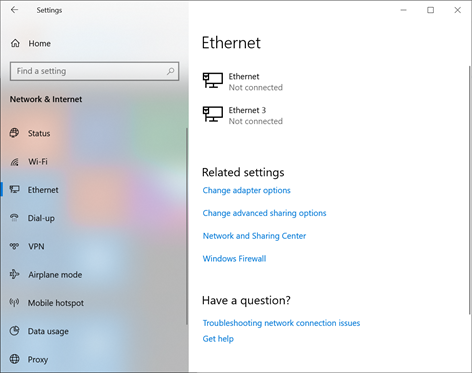Open Change adapter options link
Screen dimensions: 472x373
246,190
